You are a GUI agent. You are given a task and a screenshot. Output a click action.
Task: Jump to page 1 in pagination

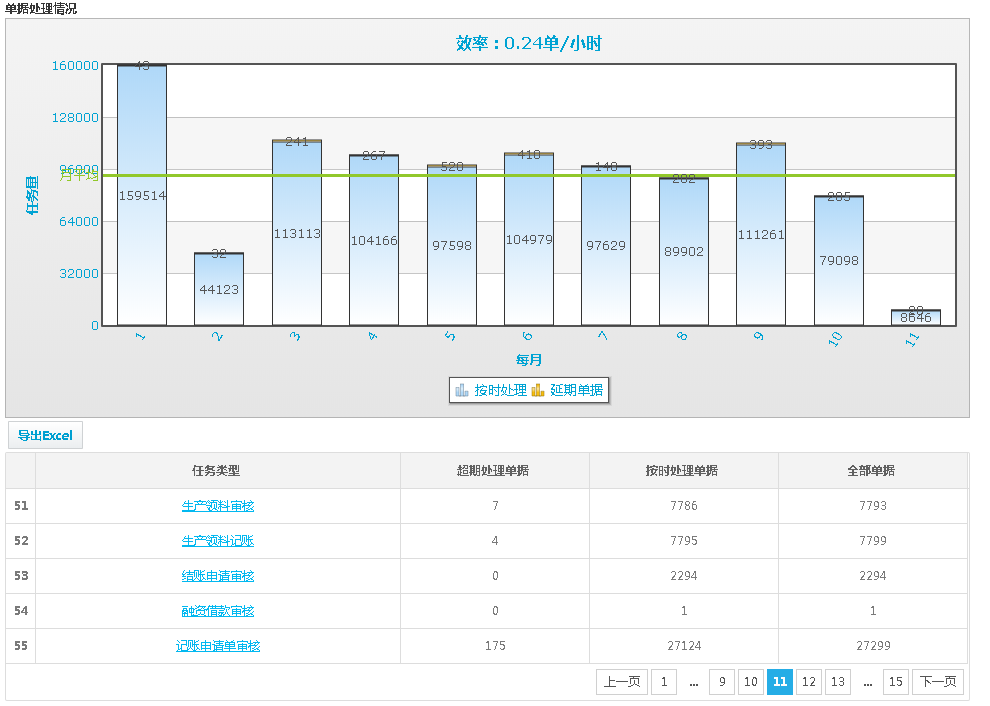(664, 682)
